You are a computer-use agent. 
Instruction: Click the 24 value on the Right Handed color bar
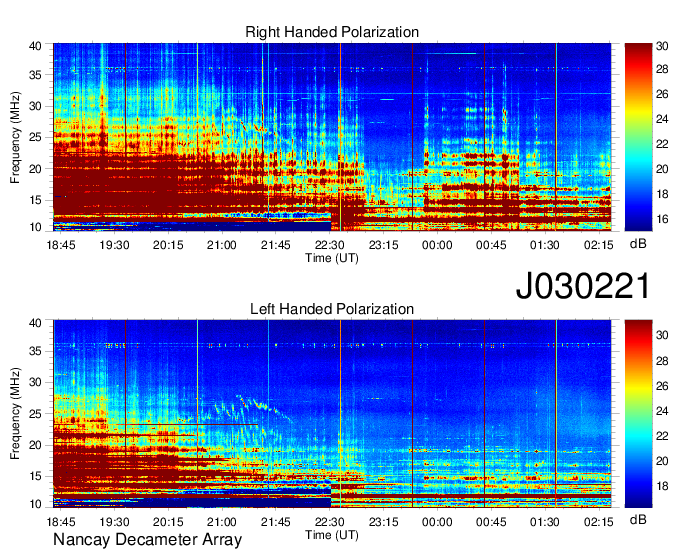662,119
